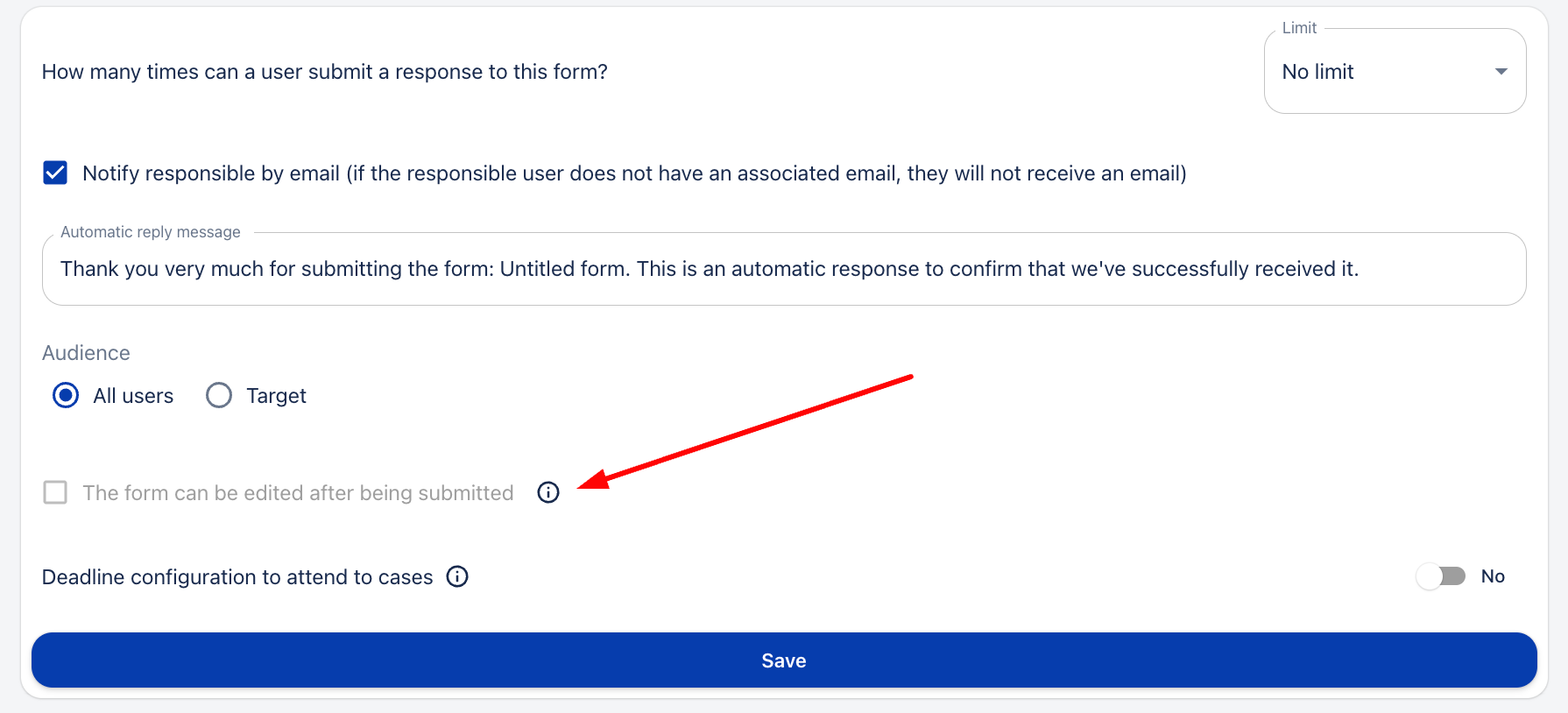Click the submission limit question text
Image resolution: width=1568 pixels, height=713 pixels.
click(324, 72)
